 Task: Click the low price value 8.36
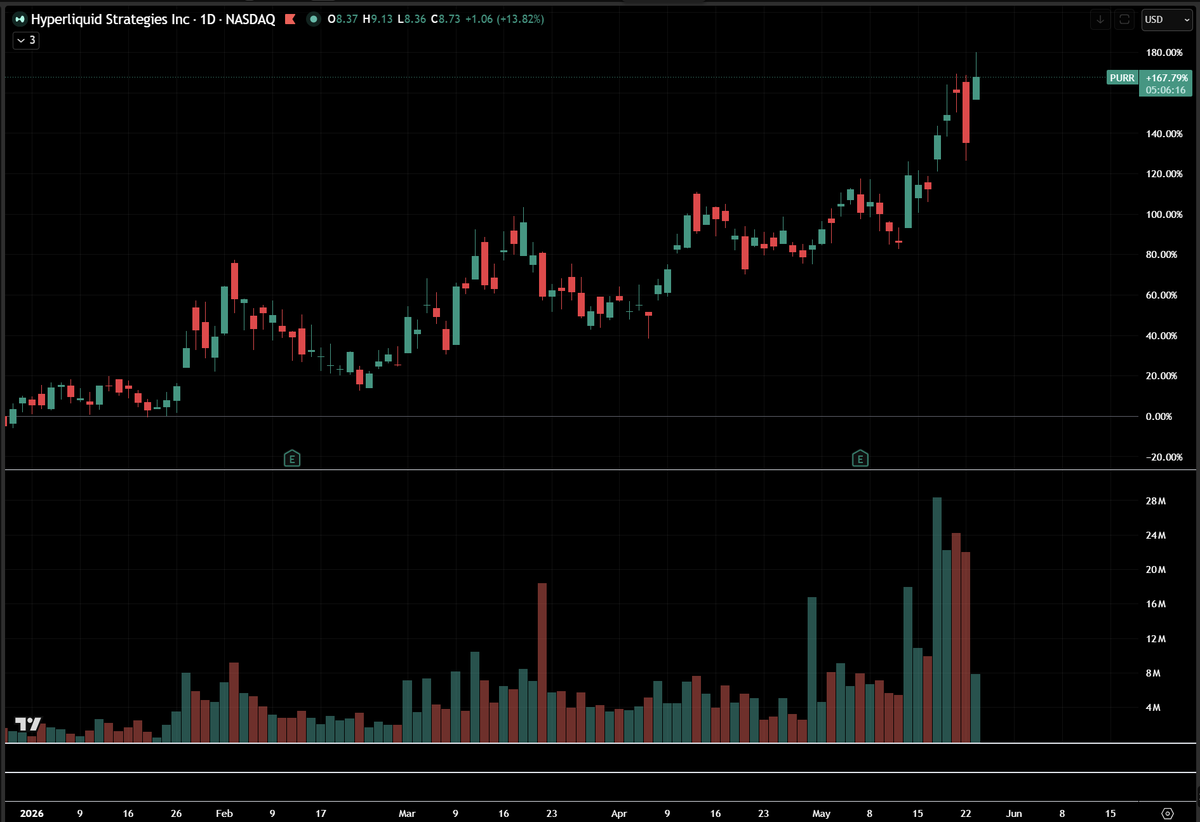414,19
